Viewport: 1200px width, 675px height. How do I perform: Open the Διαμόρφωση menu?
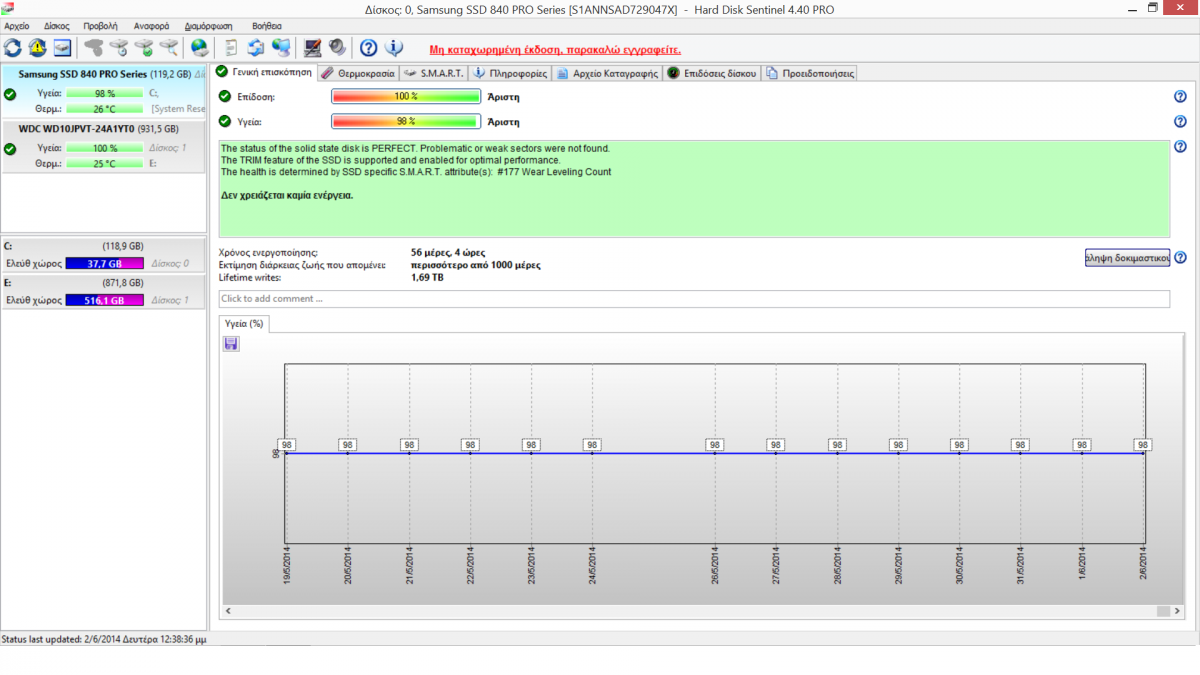click(x=209, y=26)
